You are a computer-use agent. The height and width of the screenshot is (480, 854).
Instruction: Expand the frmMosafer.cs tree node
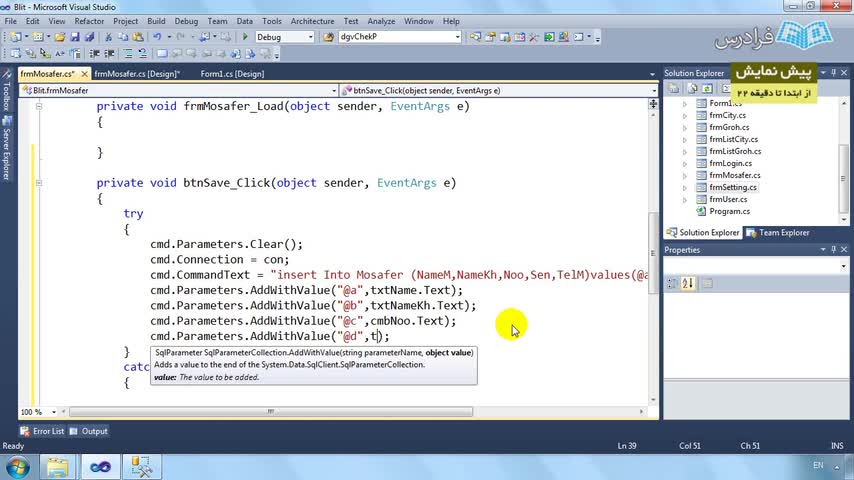coord(685,175)
